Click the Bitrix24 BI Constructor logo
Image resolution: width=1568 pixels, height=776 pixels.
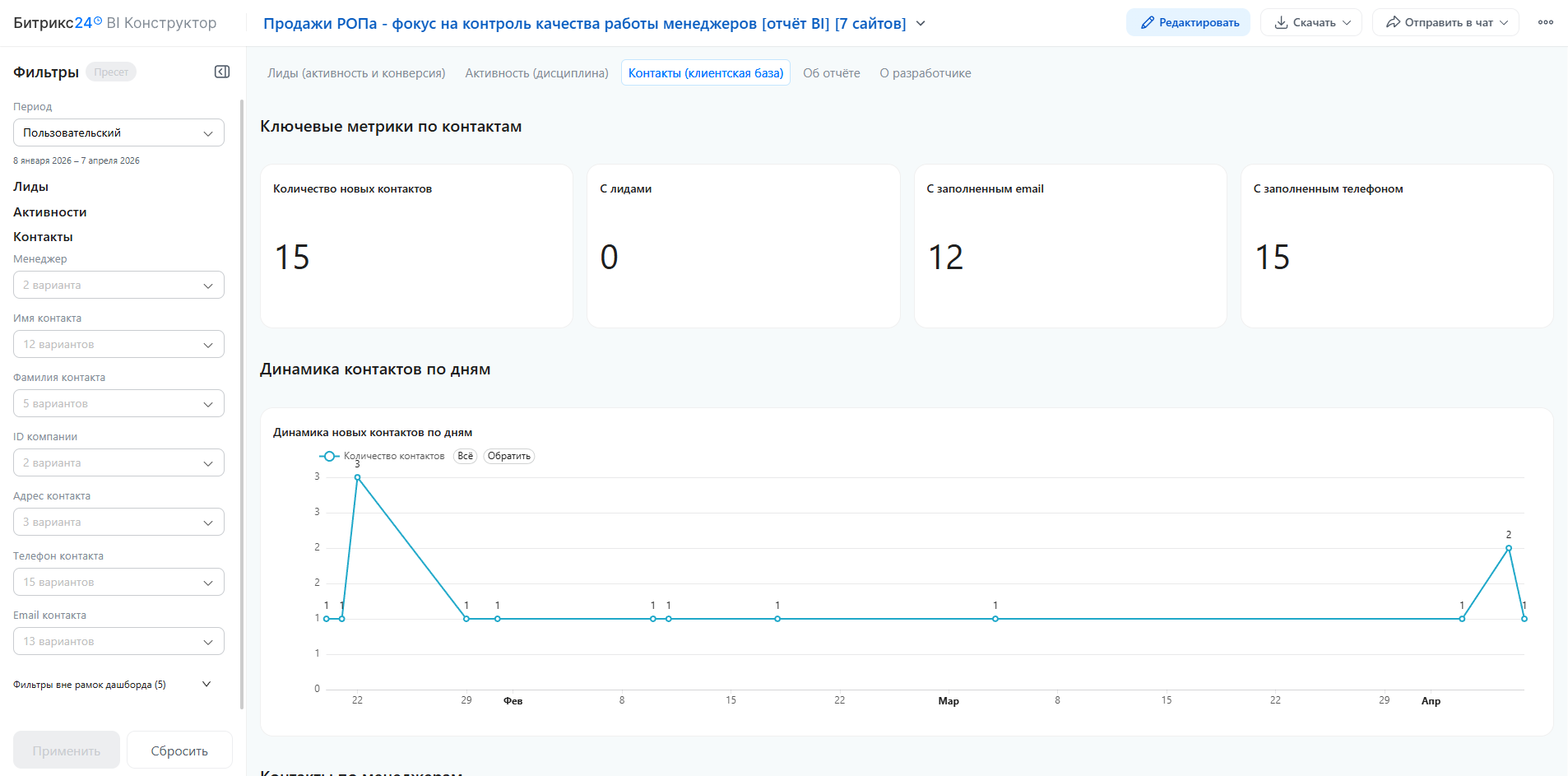(115, 23)
